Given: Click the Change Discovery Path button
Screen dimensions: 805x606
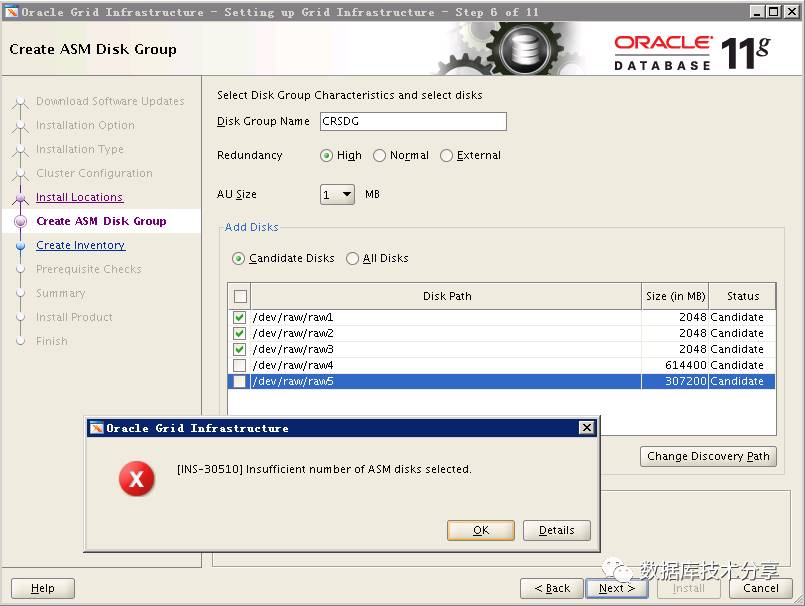Looking at the screenshot, I should tap(707, 456).
